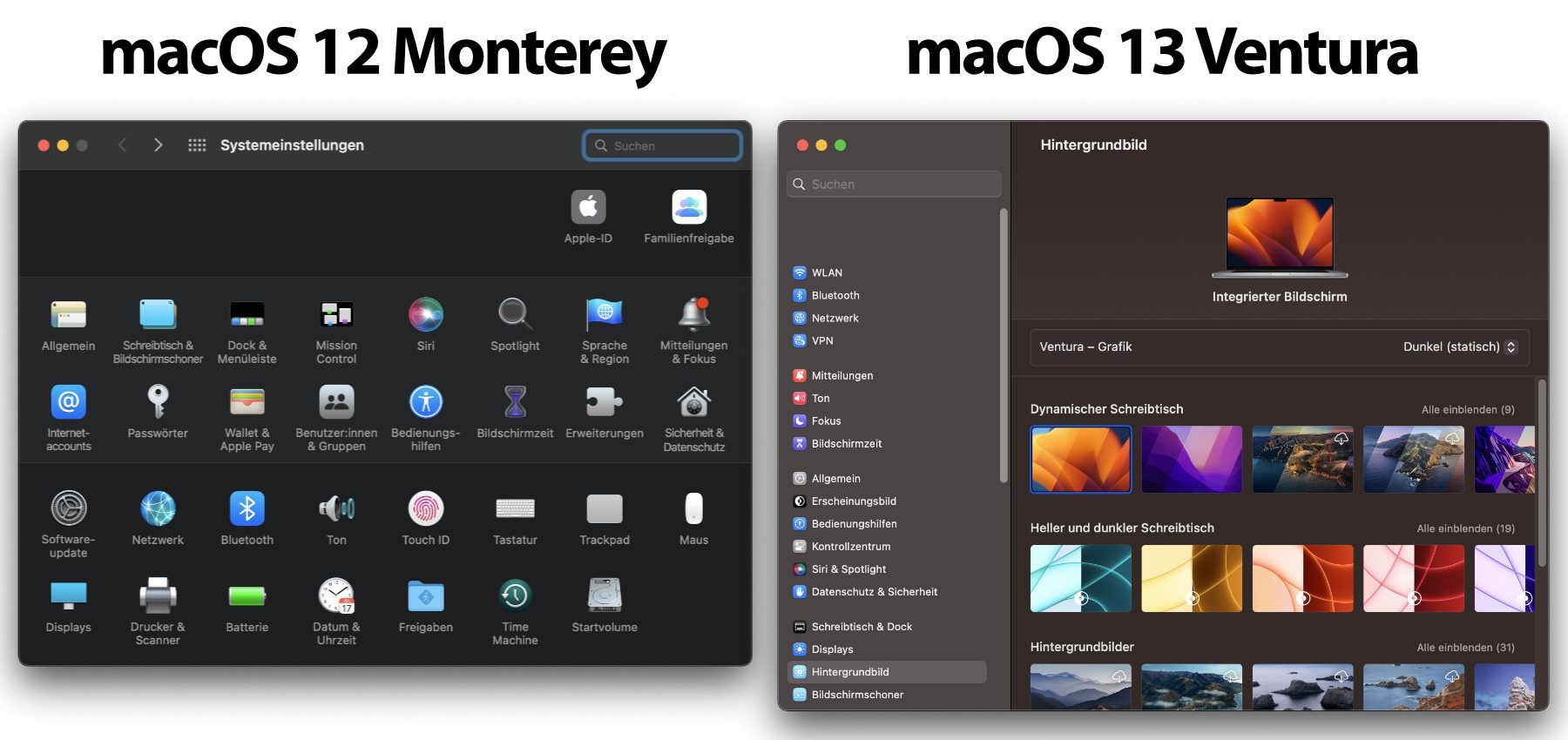Open the Startvolume disk icon

pyautogui.click(x=604, y=596)
